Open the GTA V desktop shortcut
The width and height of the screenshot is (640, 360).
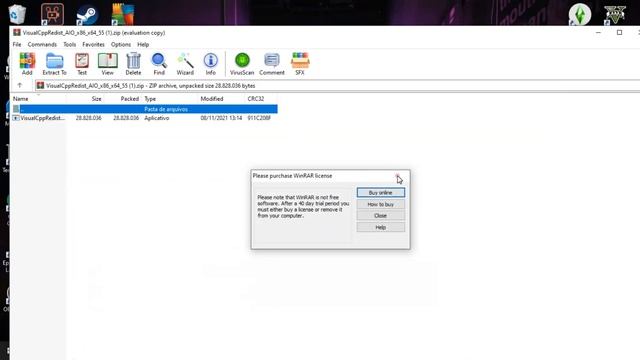(615, 14)
